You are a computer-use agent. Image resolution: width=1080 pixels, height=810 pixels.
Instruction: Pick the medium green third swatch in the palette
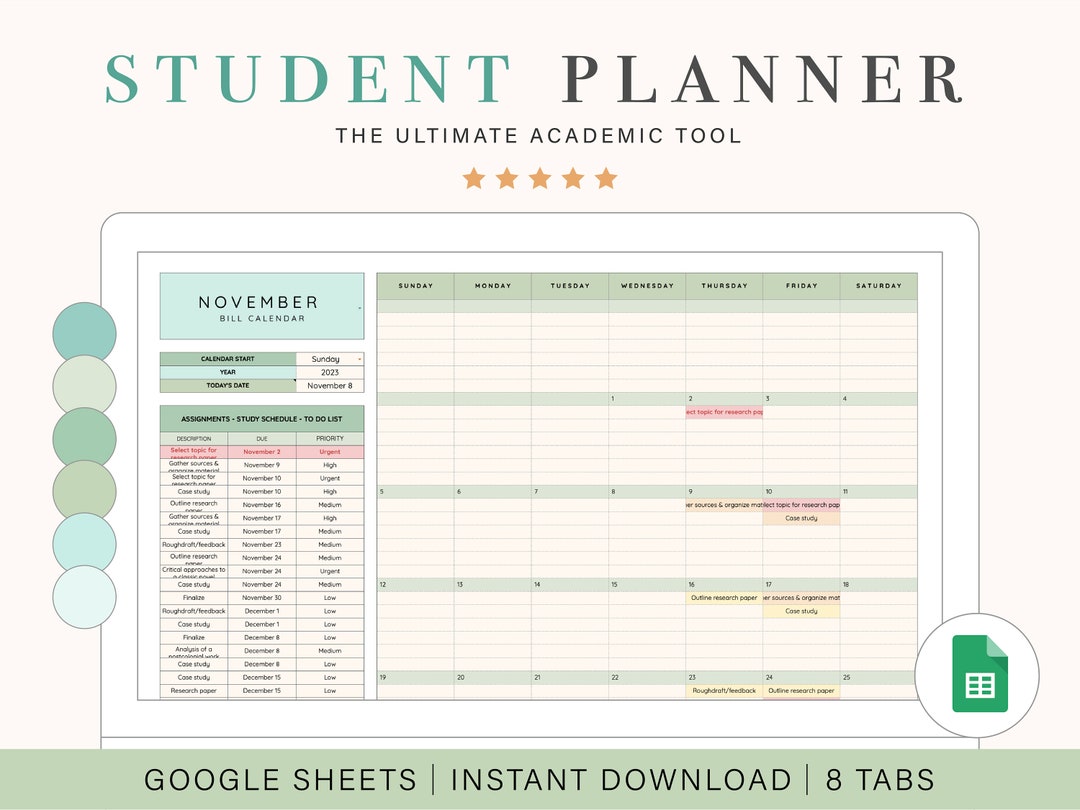[84, 439]
